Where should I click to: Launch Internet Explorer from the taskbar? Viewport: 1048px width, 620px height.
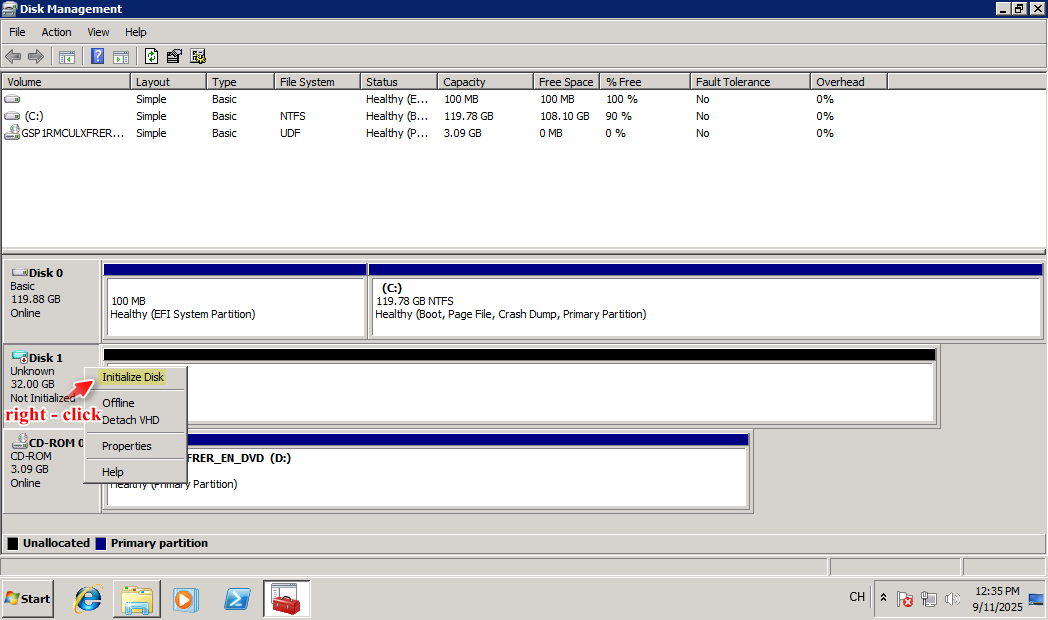[x=88, y=599]
